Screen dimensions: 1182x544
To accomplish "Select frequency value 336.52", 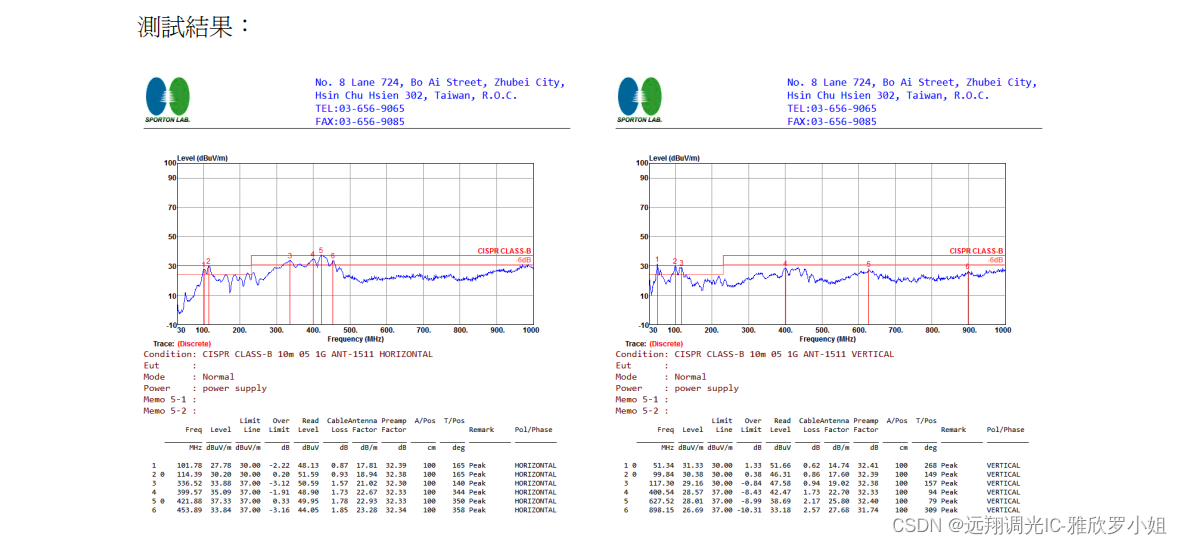I will click(x=191, y=483).
